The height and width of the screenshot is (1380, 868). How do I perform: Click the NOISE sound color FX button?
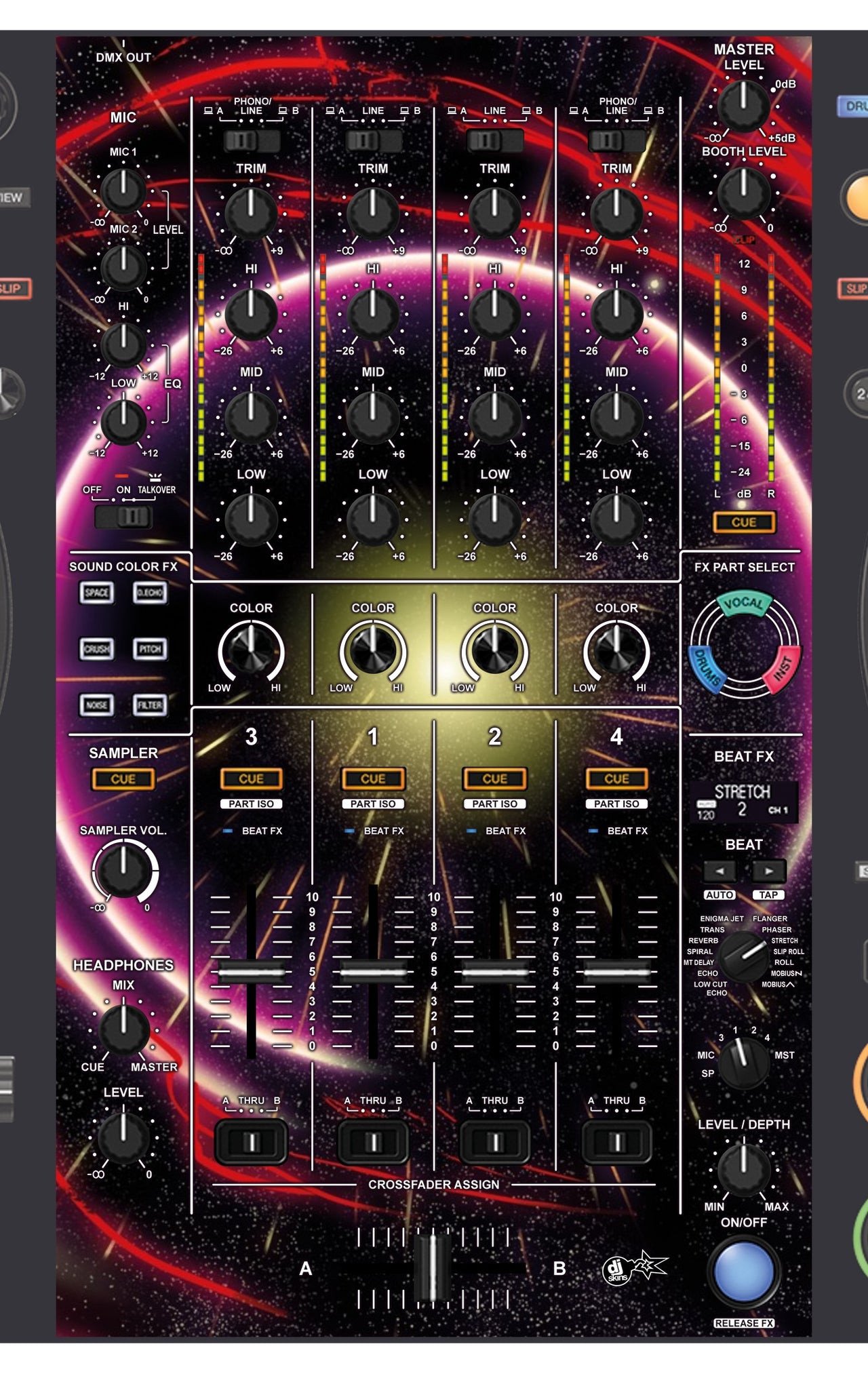[96, 705]
